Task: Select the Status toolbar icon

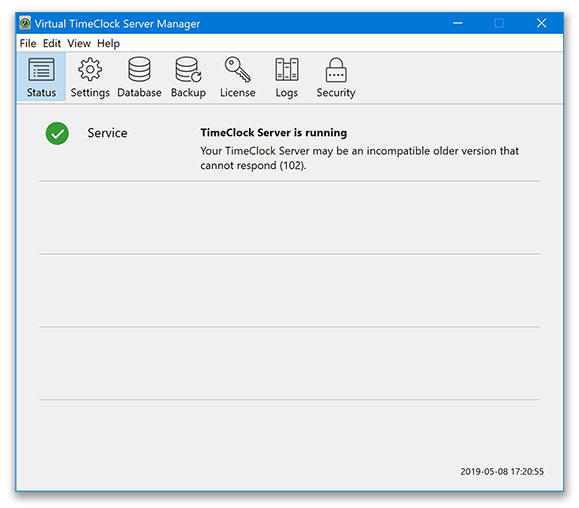Action: [41, 77]
